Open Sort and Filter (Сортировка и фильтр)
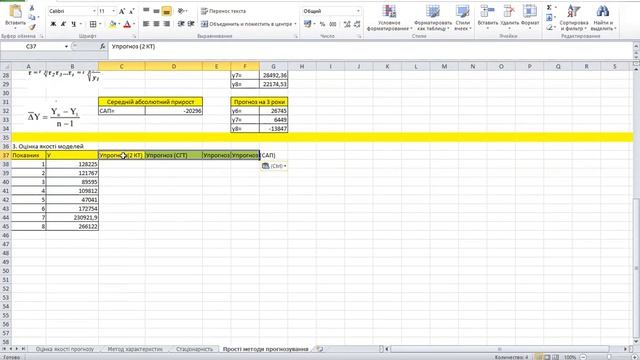Viewport: 640px width, 360px height. [x=573, y=18]
